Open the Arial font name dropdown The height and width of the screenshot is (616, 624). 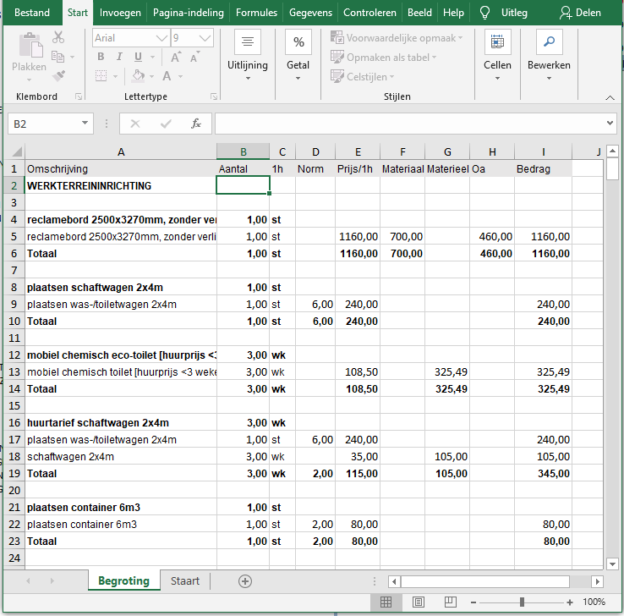click(x=162, y=38)
